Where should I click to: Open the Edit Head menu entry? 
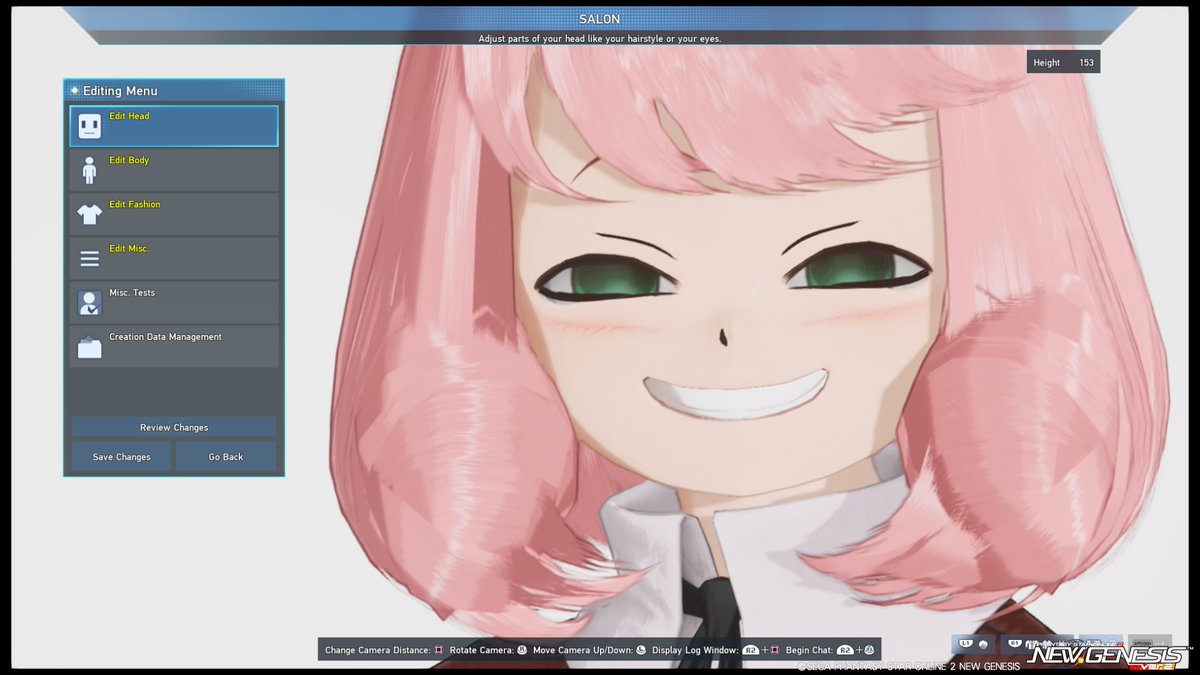(174, 126)
